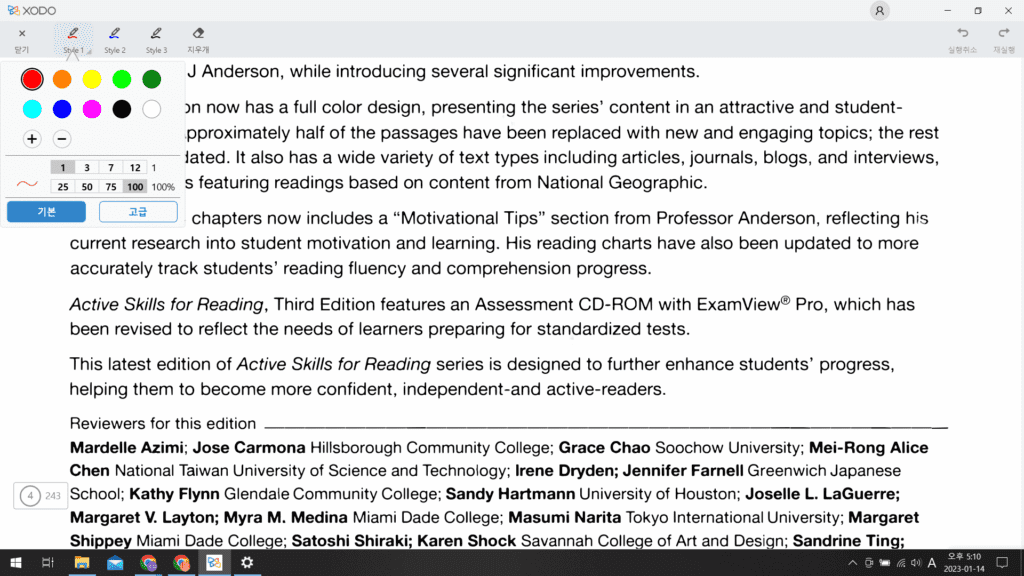Set pen thickness to 3
The height and width of the screenshot is (576, 1024).
pyautogui.click(x=87, y=168)
